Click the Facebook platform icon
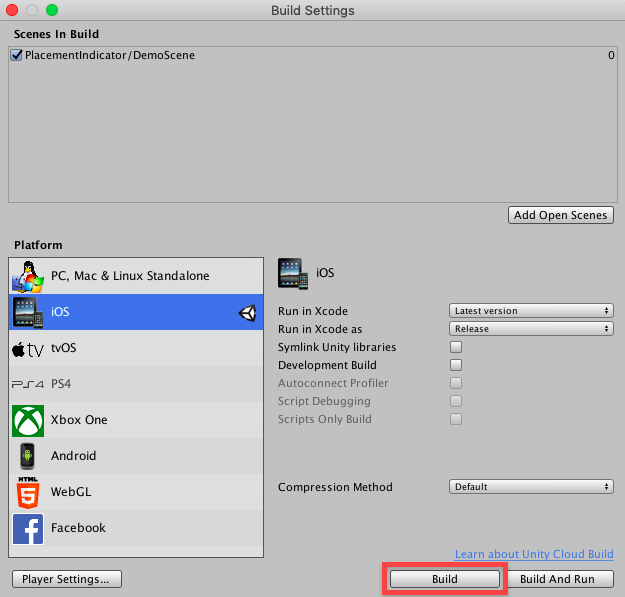This screenshot has height=597, width=625. click(x=28, y=529)
